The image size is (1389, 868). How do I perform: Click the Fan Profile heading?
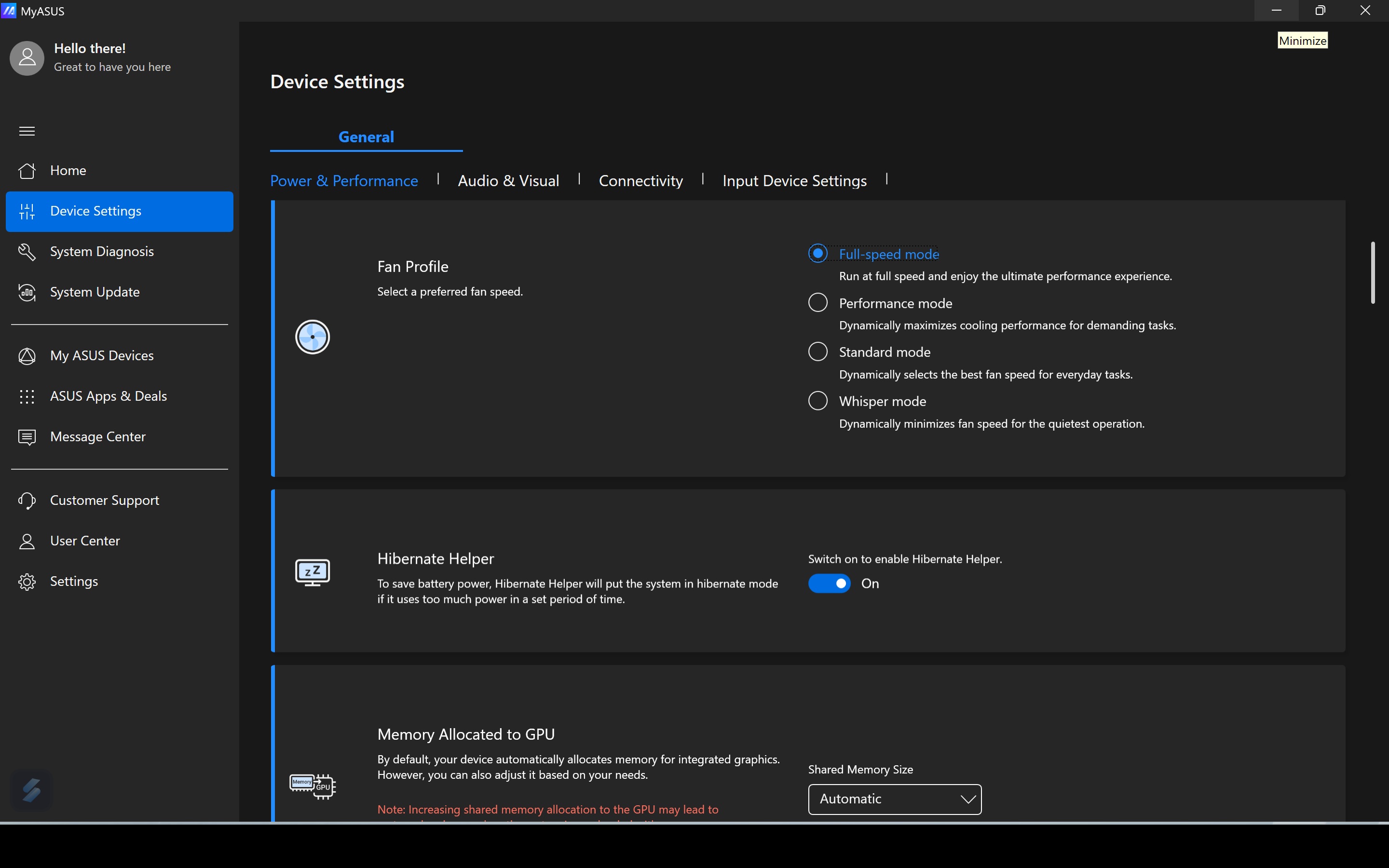(413, 267)
